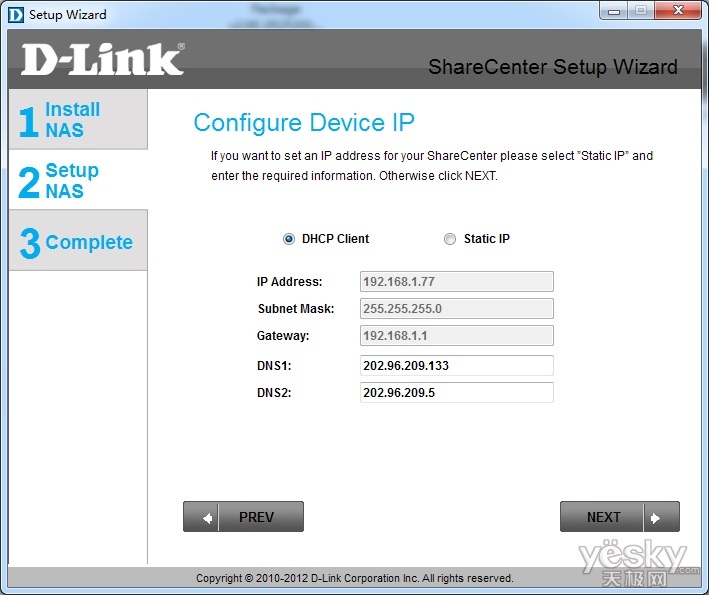Image resolution: width=709 pixels, height=595 pixels.
Task: Click the 'DNS2:' label
Action: click(x=274, y=392)
